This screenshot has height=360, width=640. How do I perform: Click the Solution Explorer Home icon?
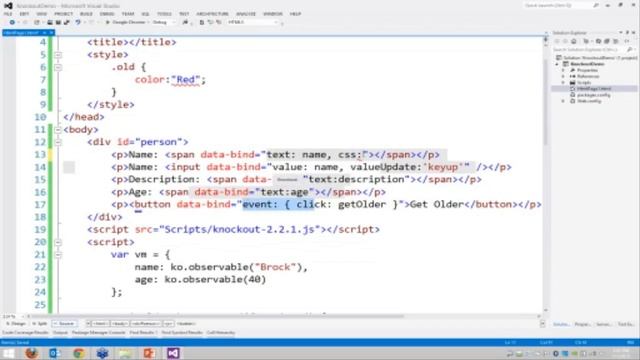click(x=574, y=41)
